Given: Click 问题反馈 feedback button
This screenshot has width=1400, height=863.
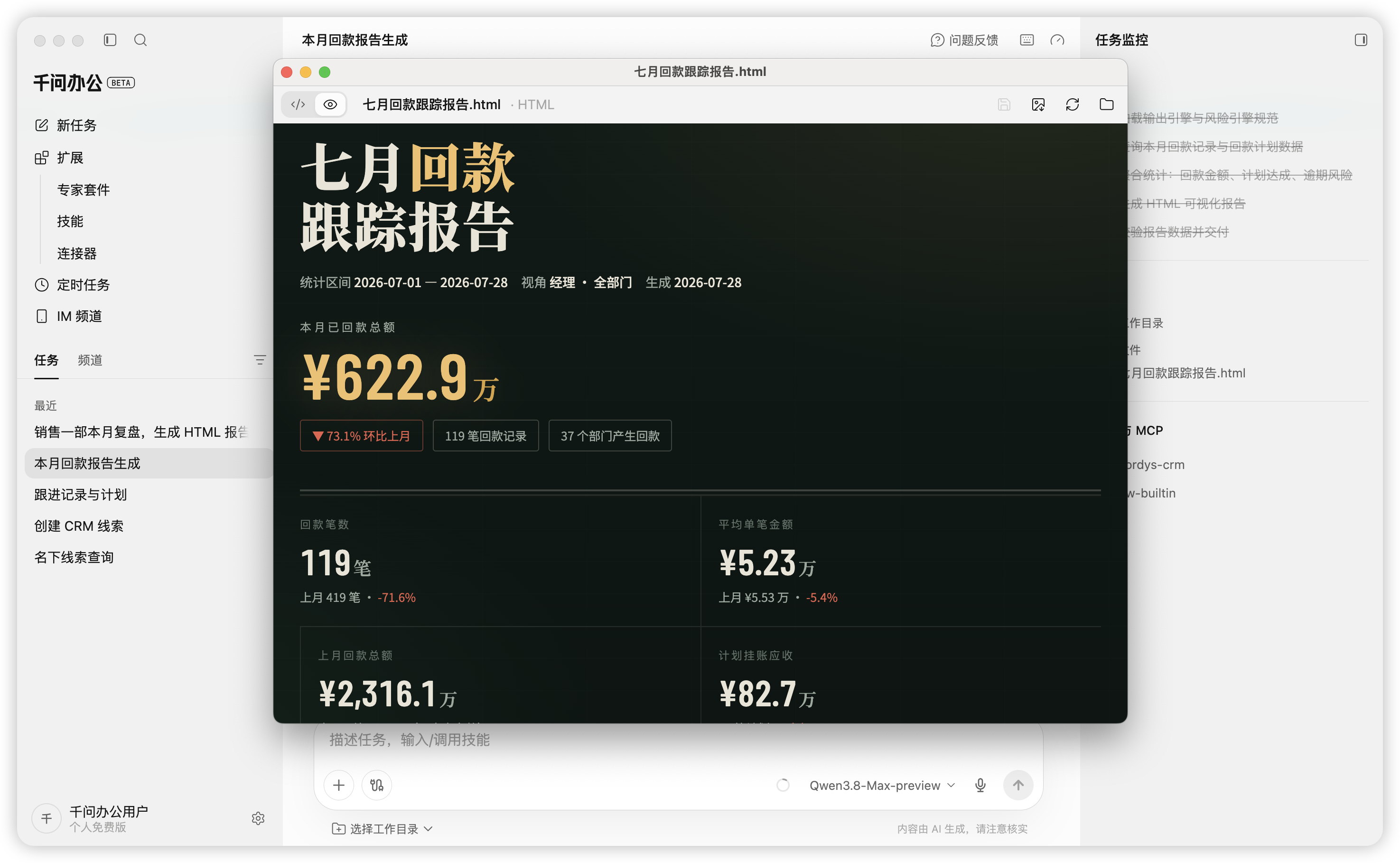Looking at the screenshot, I should coord(964,40).
